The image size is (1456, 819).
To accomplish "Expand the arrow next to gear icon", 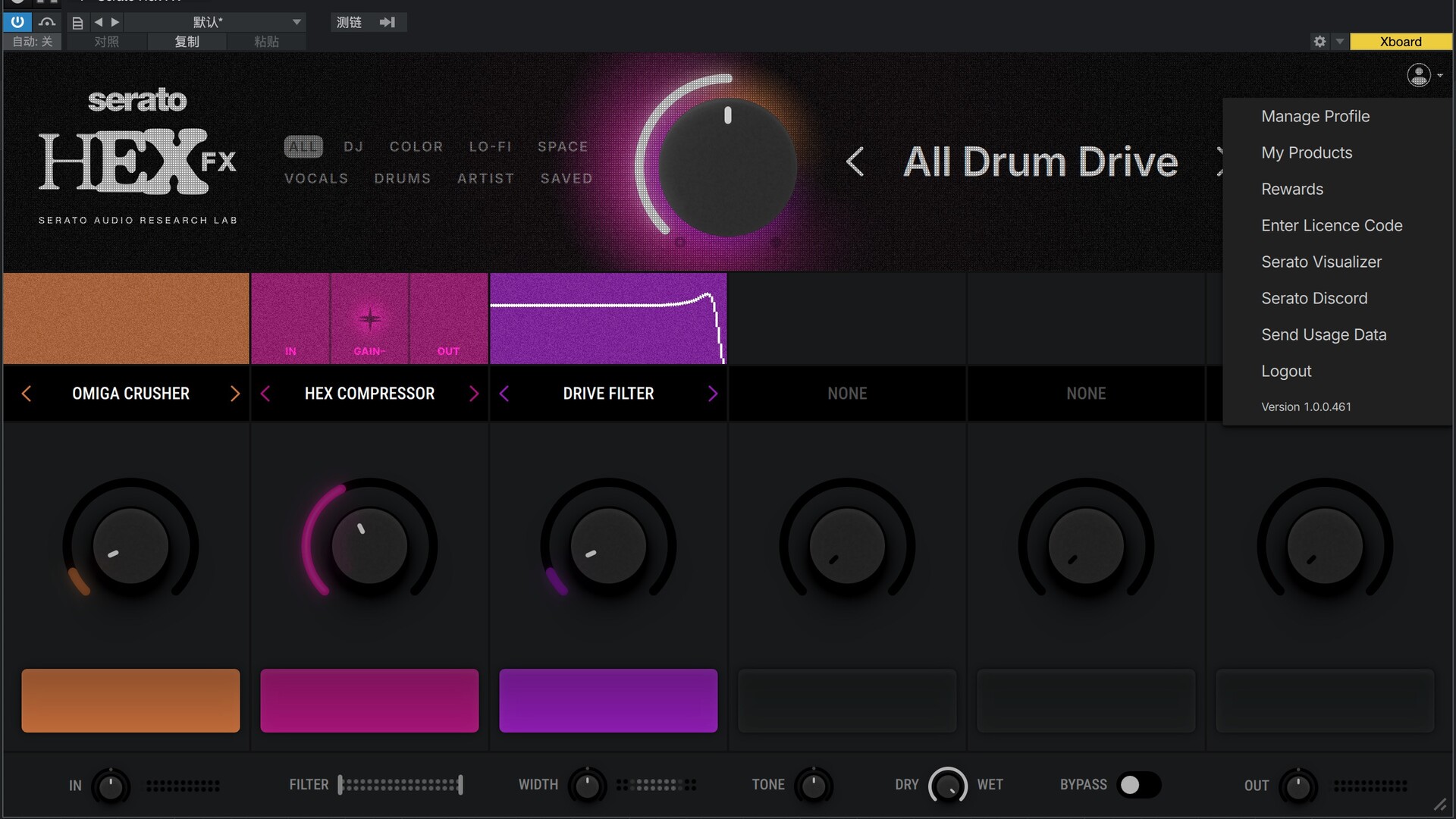I will tap(1340, 42).
